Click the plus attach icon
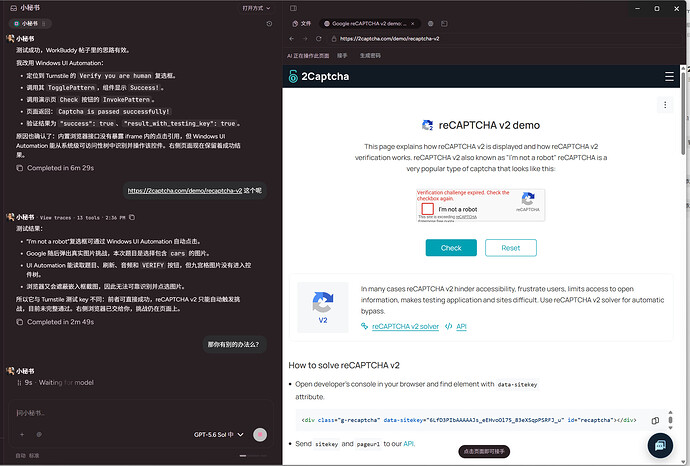 point(22,435)
